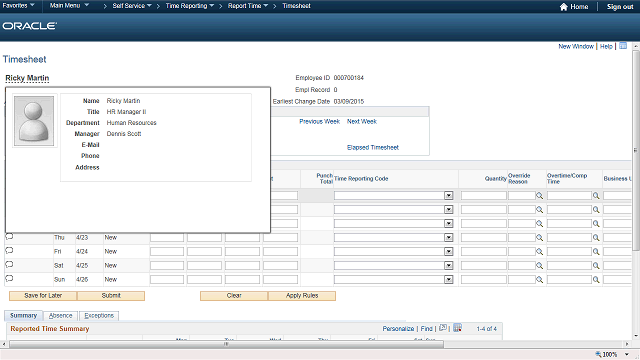Viewport: 640px width, 360px height.
Task: Open the Favorites menu
Action: click(x=18, y=6)
